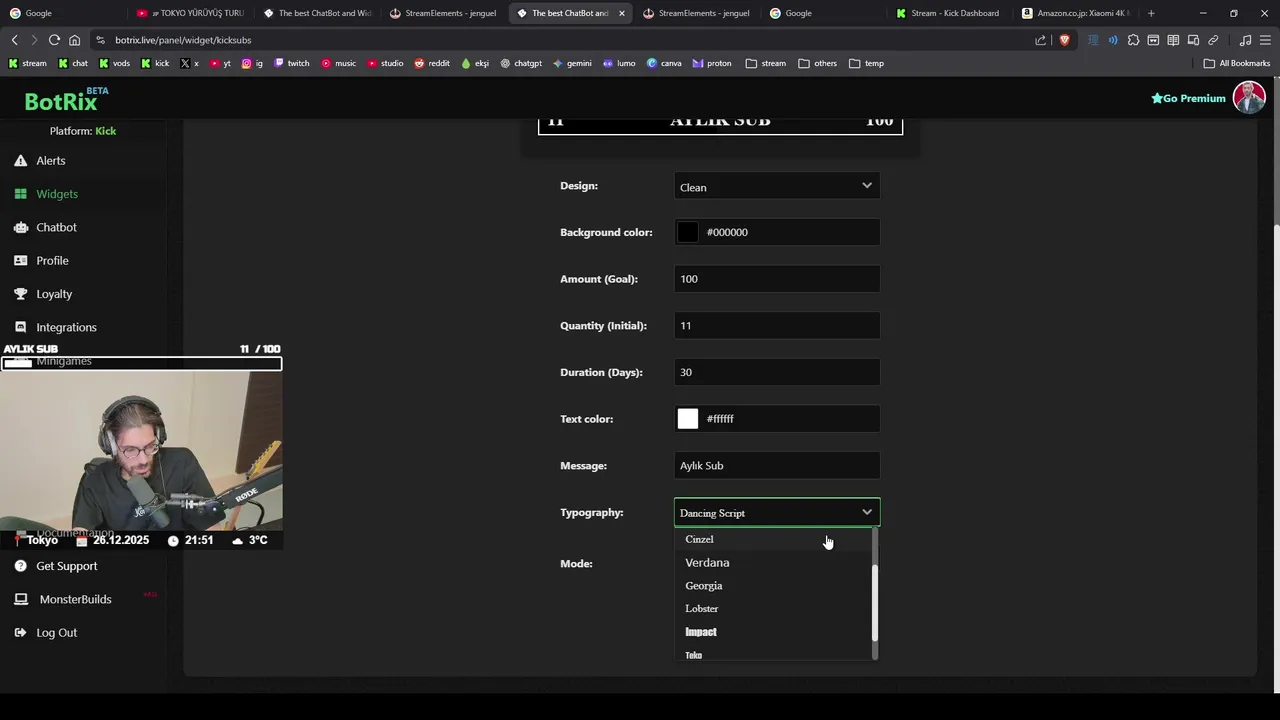The height and width of the screenshot is (720, 1280).
Task: Click the Typography list scrollbar
Action: 875,602
